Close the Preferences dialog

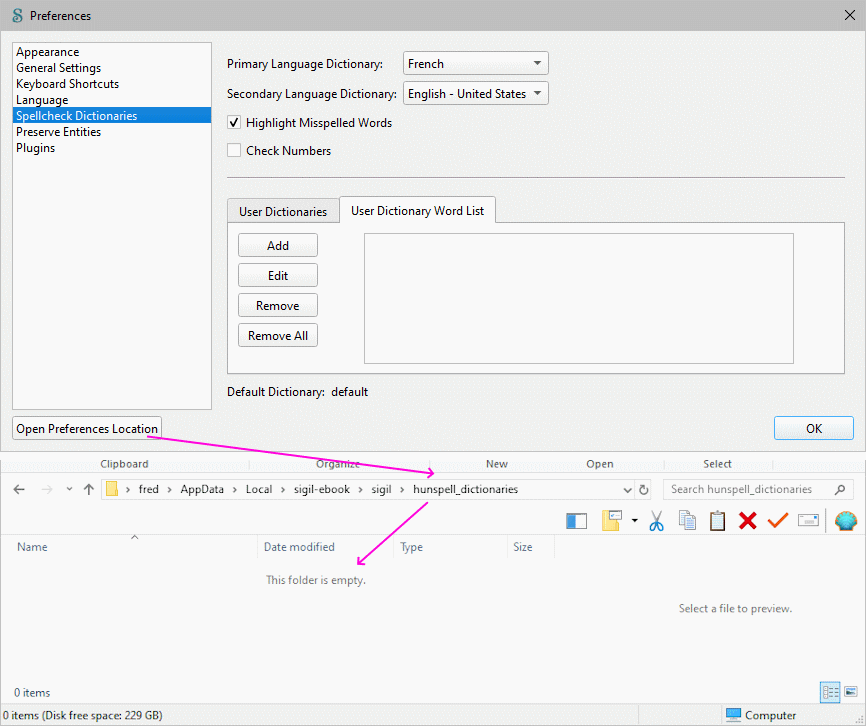[x=850, y=15]
